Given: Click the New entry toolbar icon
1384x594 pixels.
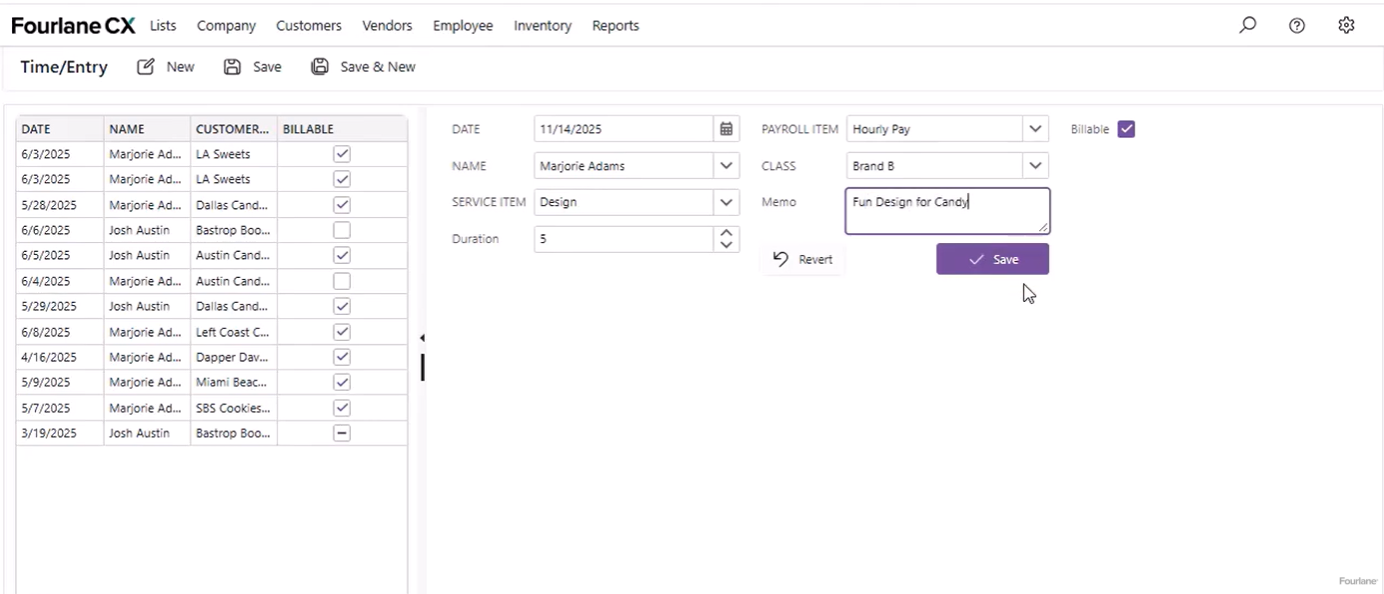Looking at the screenshot, I should [146, 67].
